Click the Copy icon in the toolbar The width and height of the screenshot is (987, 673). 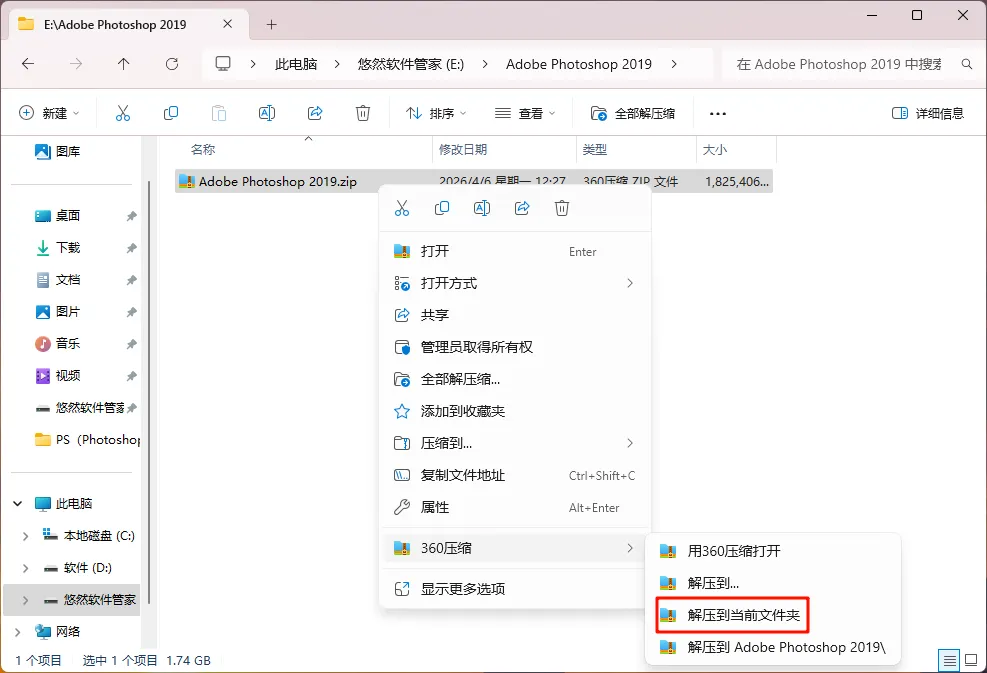[171, 113]
